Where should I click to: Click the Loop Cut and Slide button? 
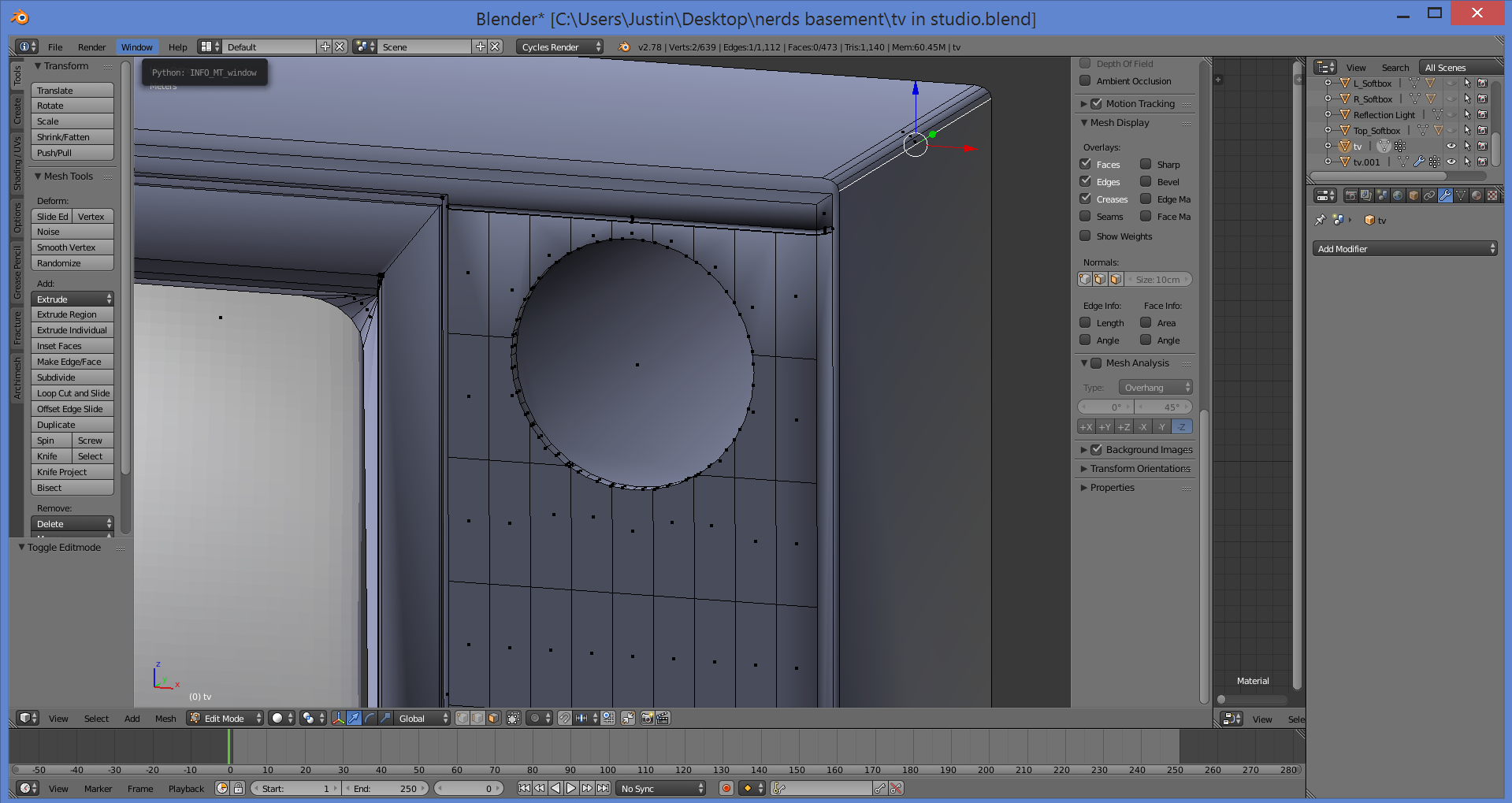pyautogui.click(x=72, y=393)
